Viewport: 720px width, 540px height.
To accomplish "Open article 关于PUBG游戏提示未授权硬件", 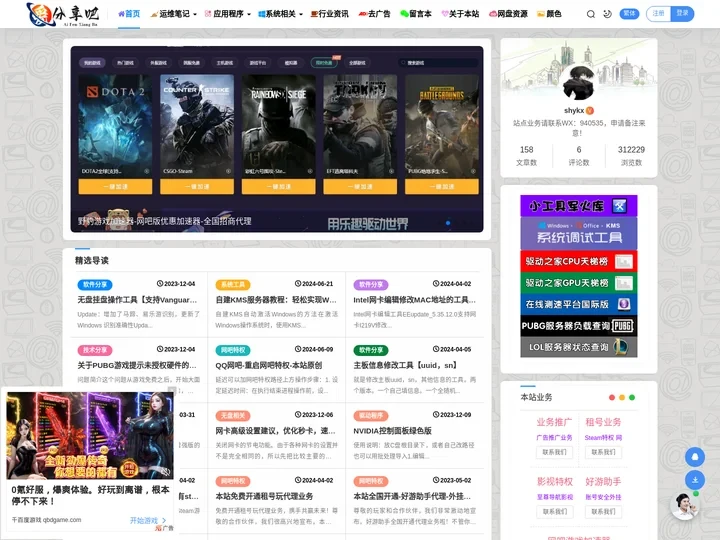I will [x=137, y=365].
